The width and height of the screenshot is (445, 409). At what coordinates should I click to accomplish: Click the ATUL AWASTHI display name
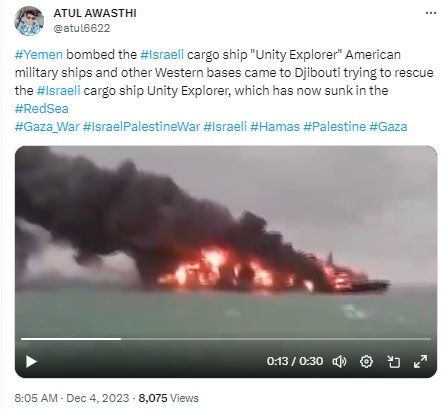click(95, 13)
